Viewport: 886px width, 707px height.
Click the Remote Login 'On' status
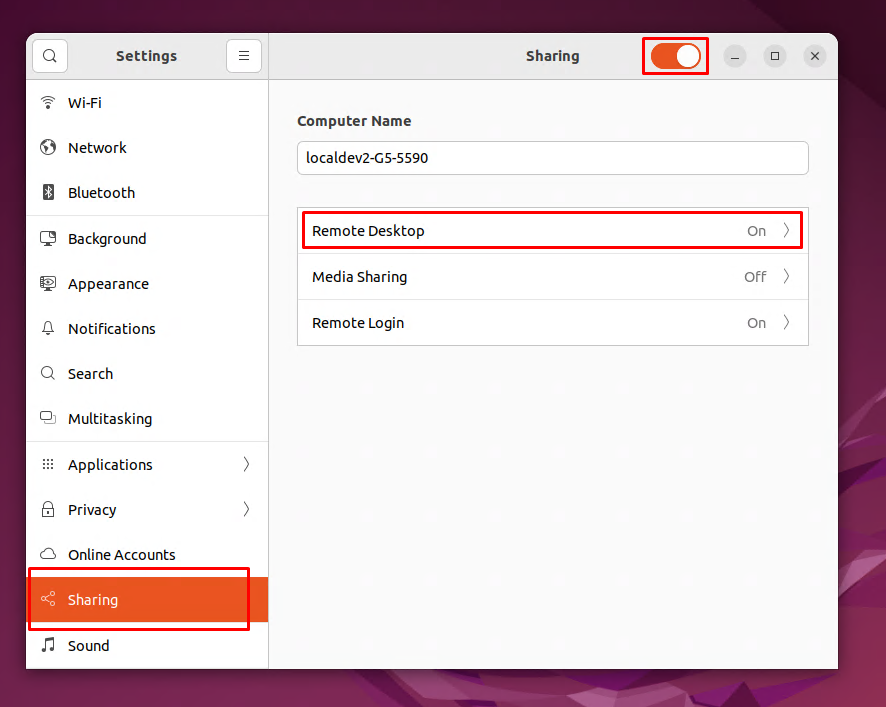(x=756, y=323)
